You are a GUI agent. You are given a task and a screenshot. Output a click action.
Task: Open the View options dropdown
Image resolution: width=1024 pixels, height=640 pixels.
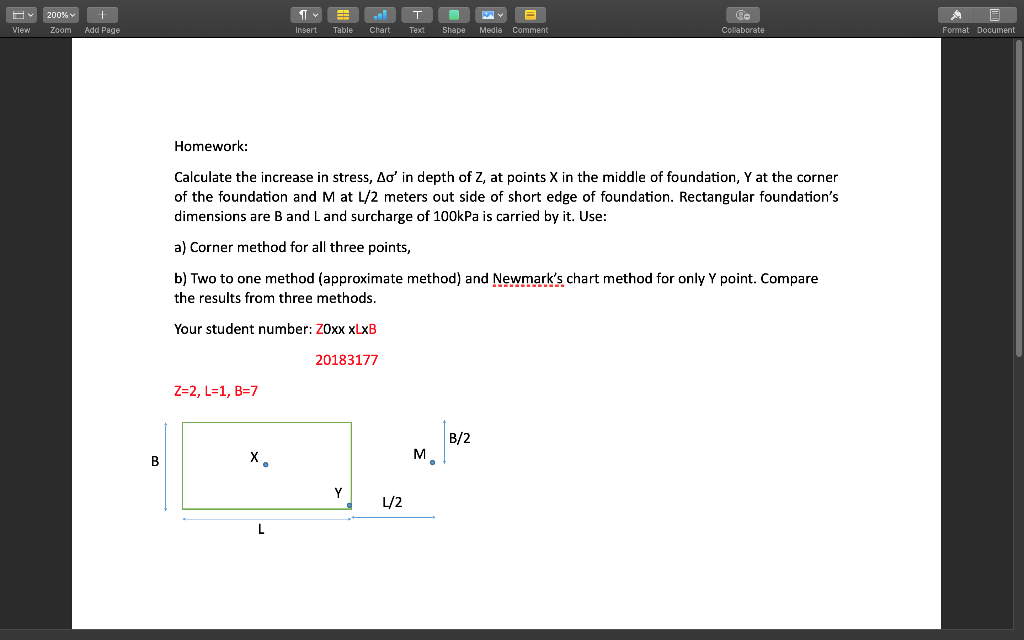[20, 14]
